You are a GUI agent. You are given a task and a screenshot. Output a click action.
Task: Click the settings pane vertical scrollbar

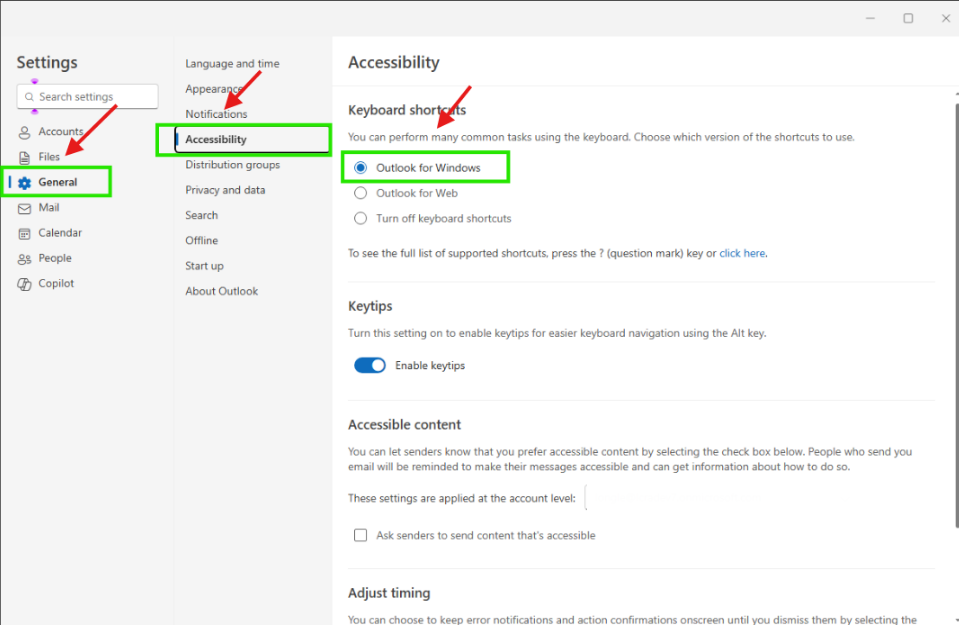pos(956,315)
